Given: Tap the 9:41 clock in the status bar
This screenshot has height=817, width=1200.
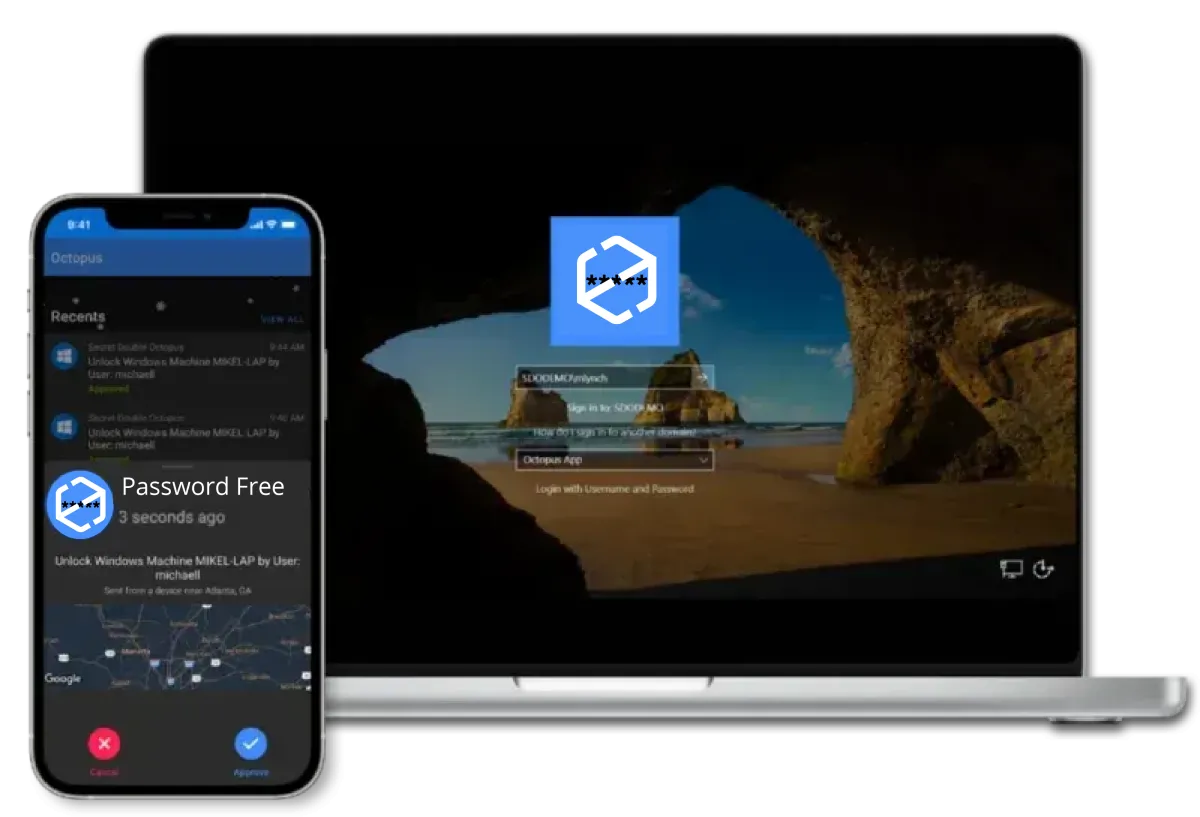Looking at the screenshot, I should [79, 225].
